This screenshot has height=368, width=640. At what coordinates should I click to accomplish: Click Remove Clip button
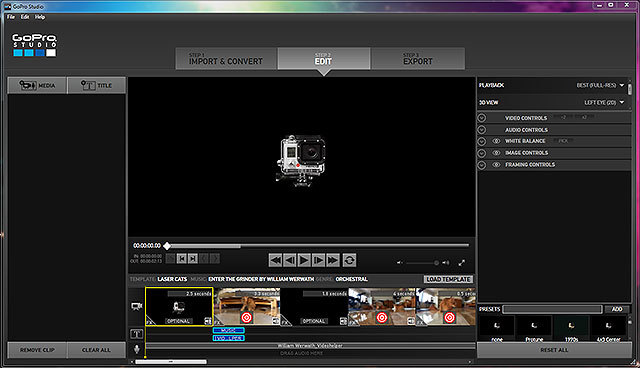coord(37,350)
